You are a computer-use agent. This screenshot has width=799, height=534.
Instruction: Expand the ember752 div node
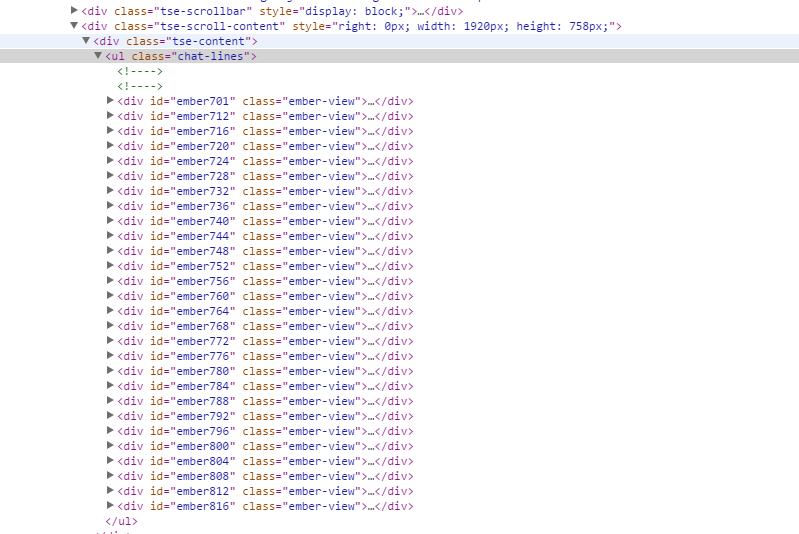[110, 265]
